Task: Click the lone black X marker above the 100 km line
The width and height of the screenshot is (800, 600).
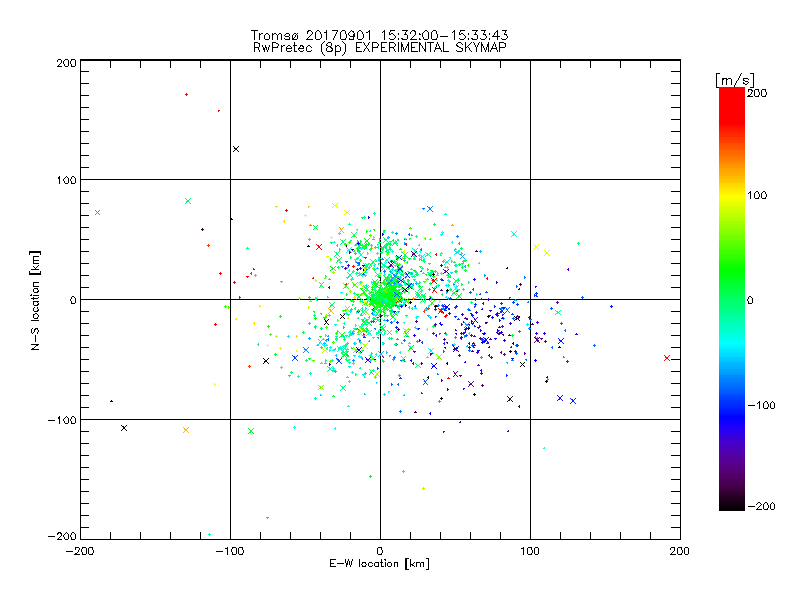Action: [236, 149]
